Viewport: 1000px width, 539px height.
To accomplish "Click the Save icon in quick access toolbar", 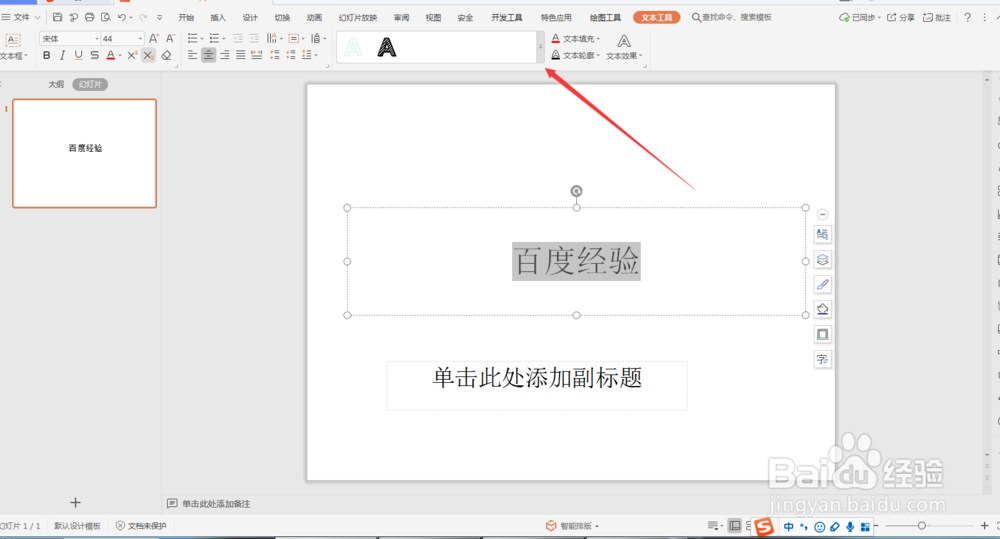I will (x=57, y=17).
